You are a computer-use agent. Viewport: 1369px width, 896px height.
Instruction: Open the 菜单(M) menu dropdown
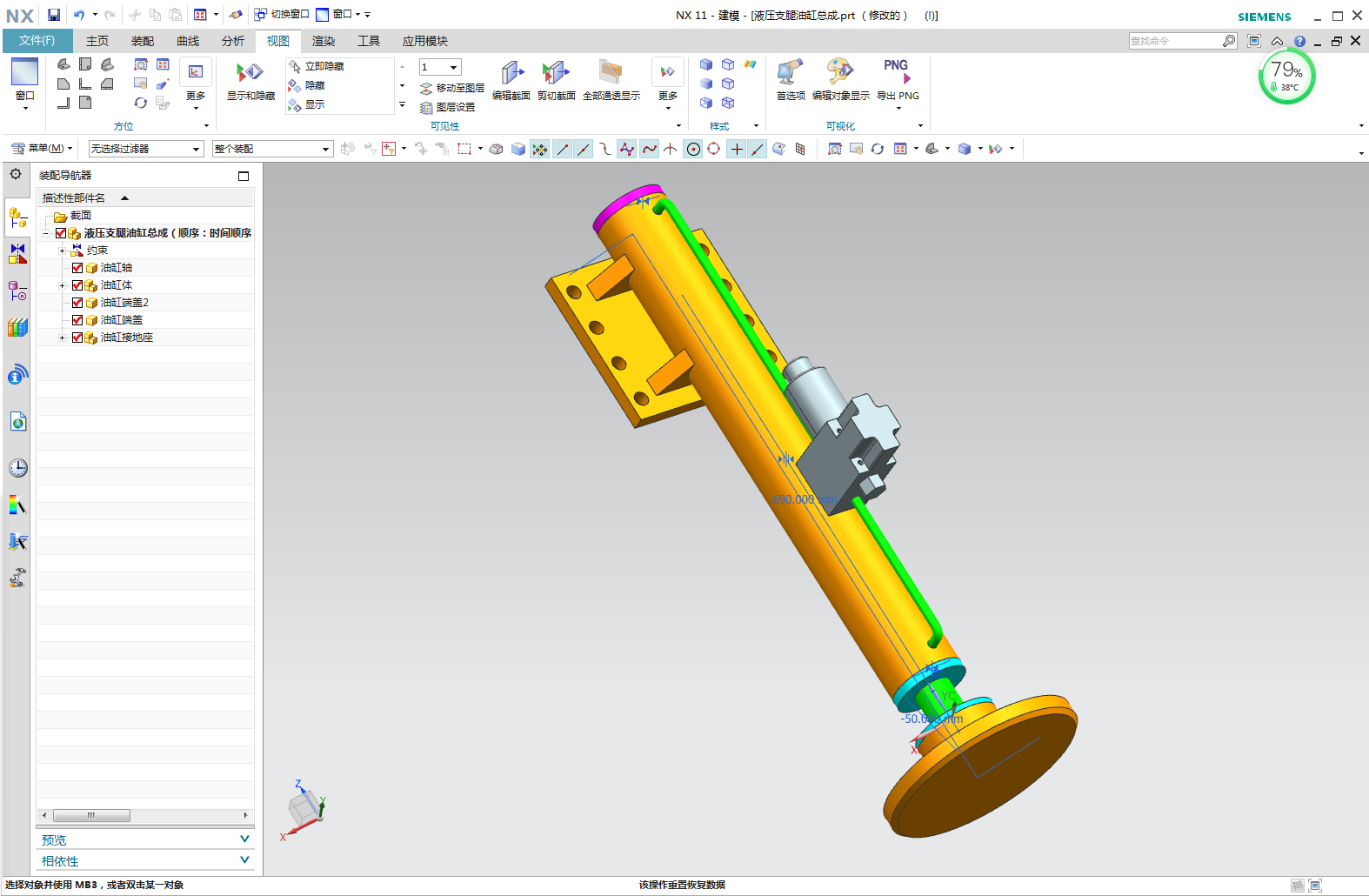pos(42,149)
